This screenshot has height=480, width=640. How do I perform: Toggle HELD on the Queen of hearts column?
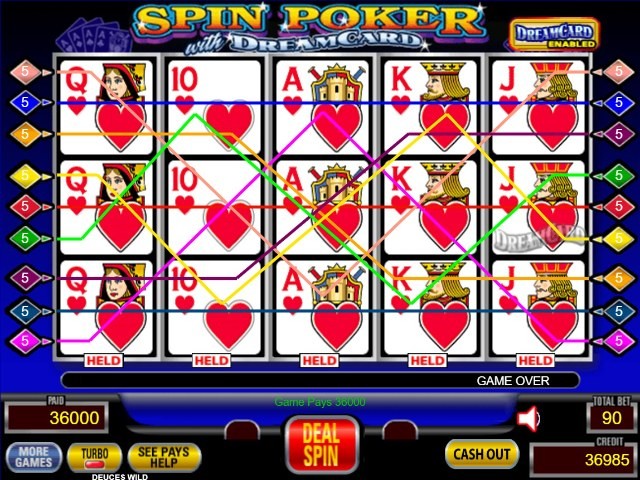point(104,360)
